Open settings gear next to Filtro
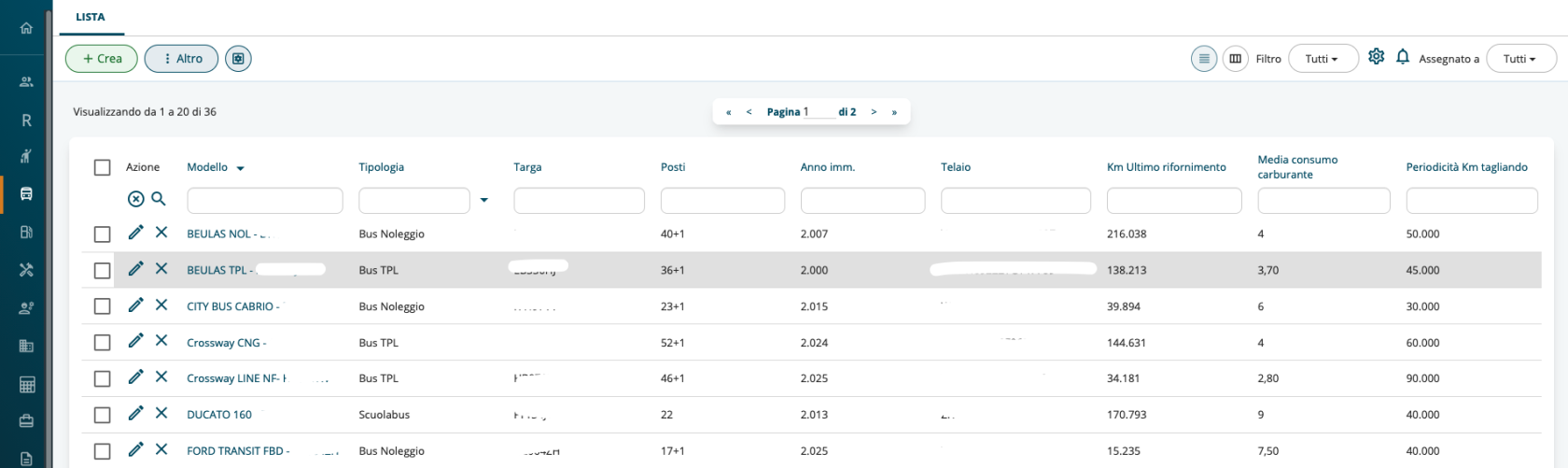Screen dimensions: 1568x468 click(1376, 57)
